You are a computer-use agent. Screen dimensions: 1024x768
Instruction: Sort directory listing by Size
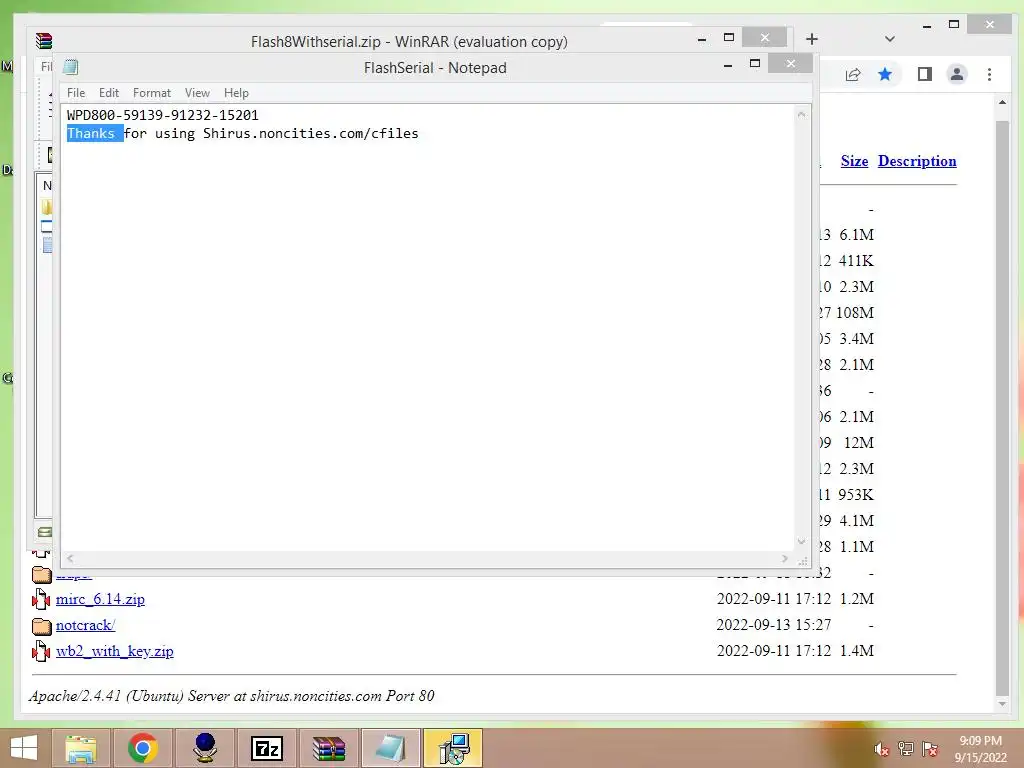click(x=854, y=161)
